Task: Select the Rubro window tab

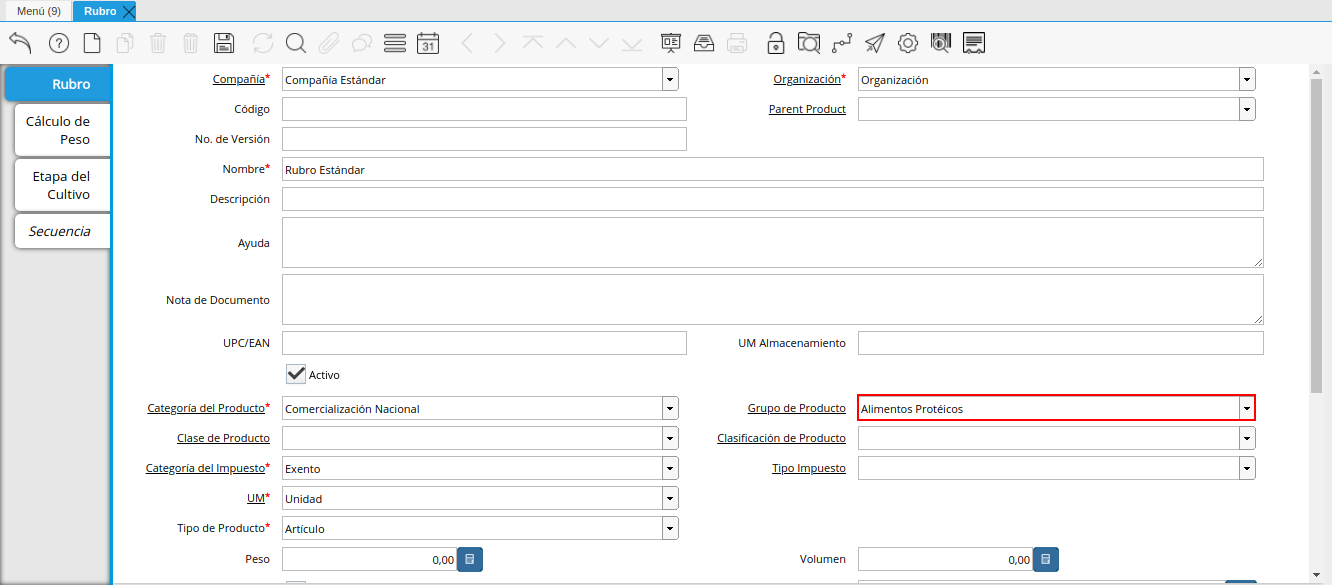Action: click(99, 11)
